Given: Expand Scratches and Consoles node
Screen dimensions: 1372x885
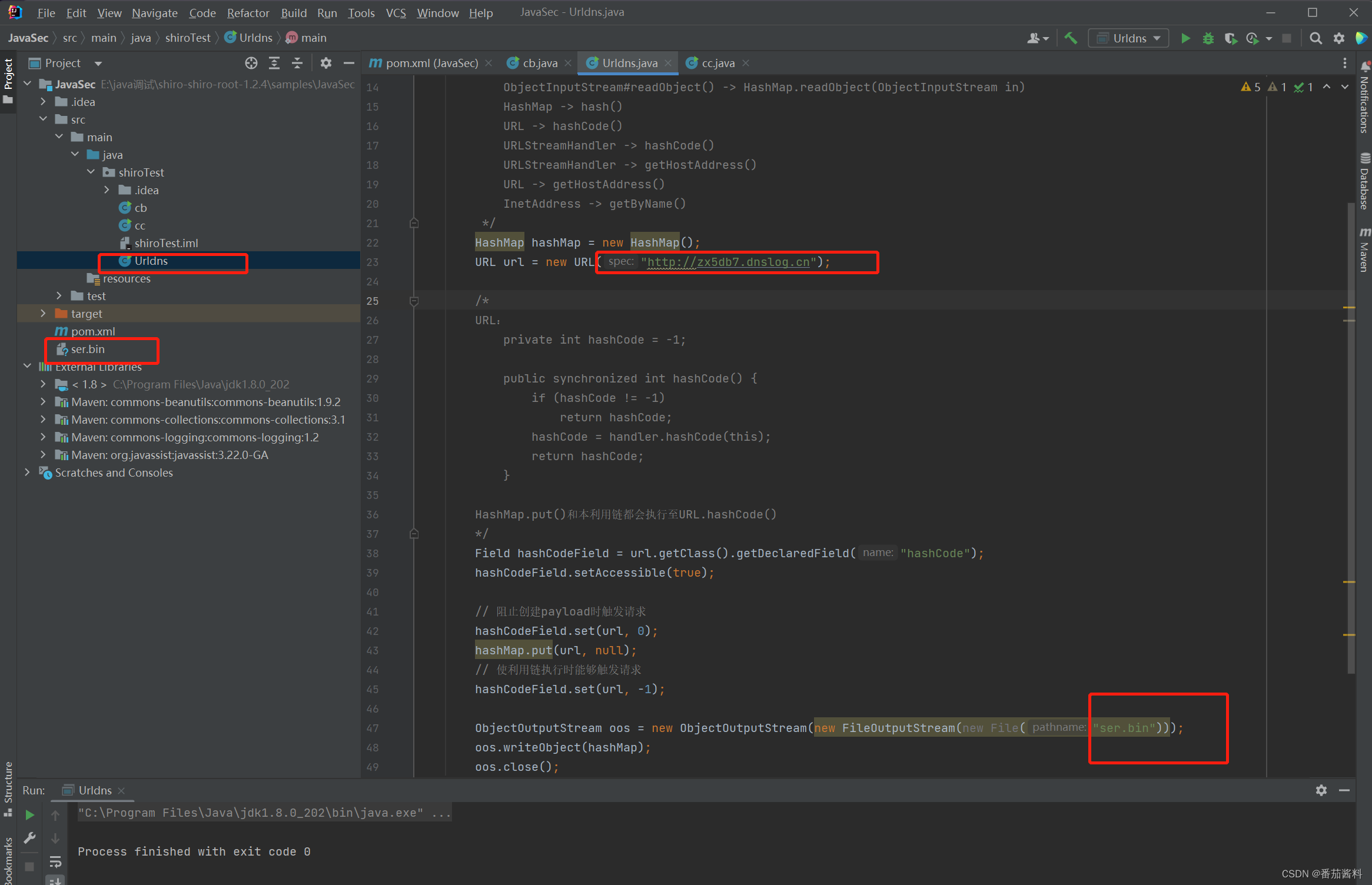Looking at the screenshot, I should [27, 473].
